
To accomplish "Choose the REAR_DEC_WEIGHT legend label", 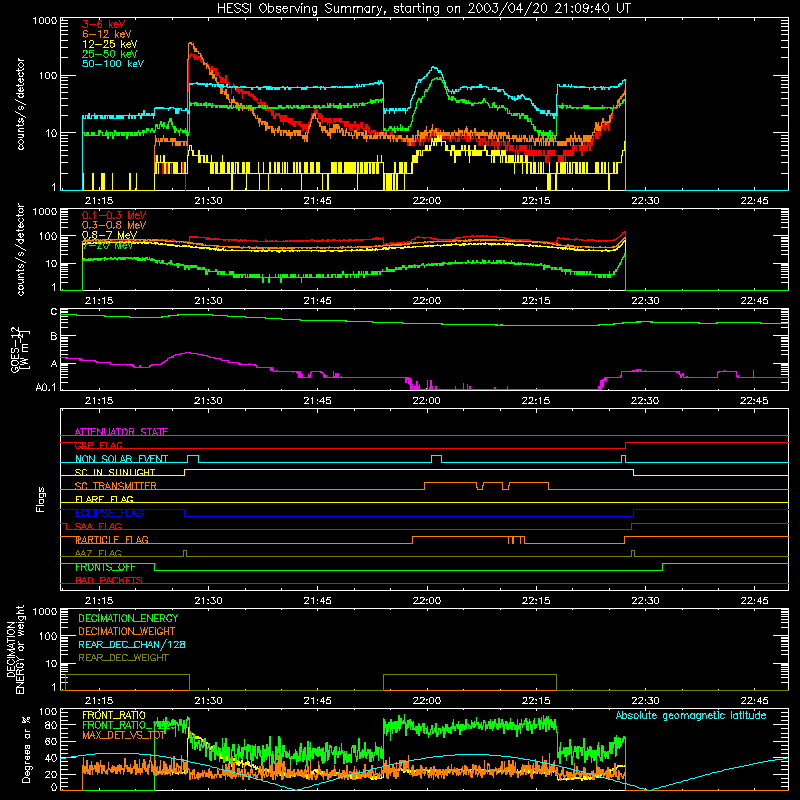I will tap(123, 658).
